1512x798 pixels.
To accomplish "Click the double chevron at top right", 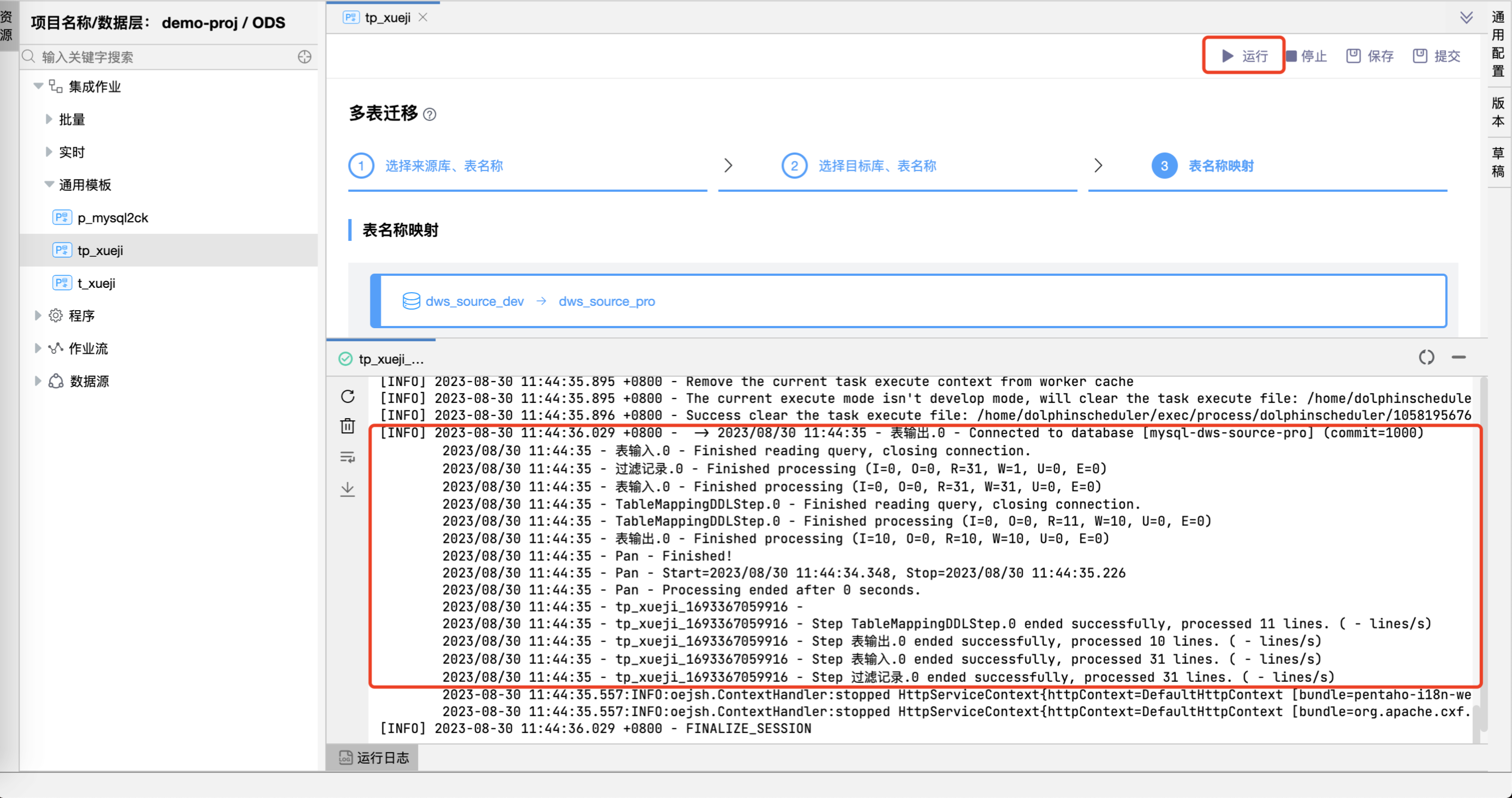I will 1466,17.
